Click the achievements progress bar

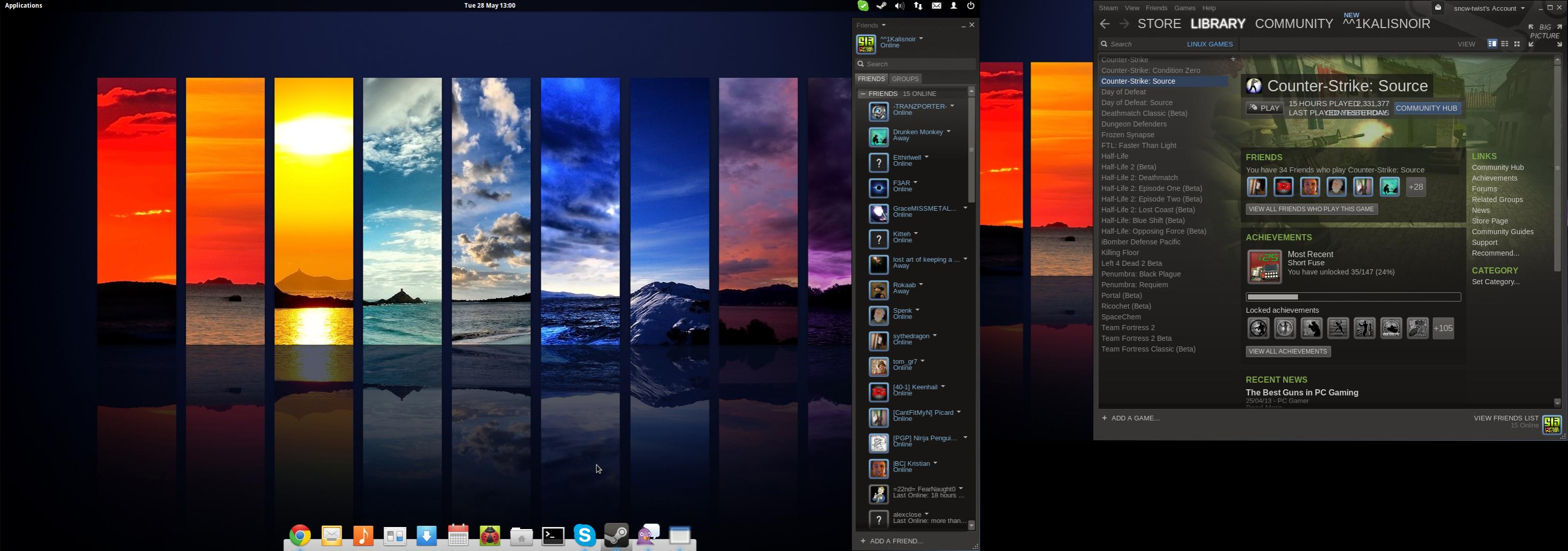(1353, 297)
